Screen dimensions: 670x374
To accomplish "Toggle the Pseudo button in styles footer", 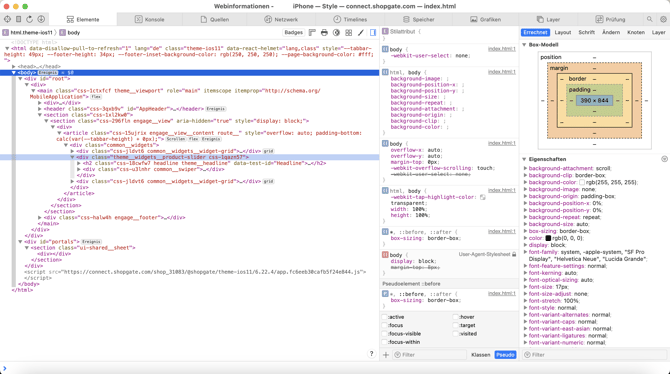I will [x=505, y=355].
